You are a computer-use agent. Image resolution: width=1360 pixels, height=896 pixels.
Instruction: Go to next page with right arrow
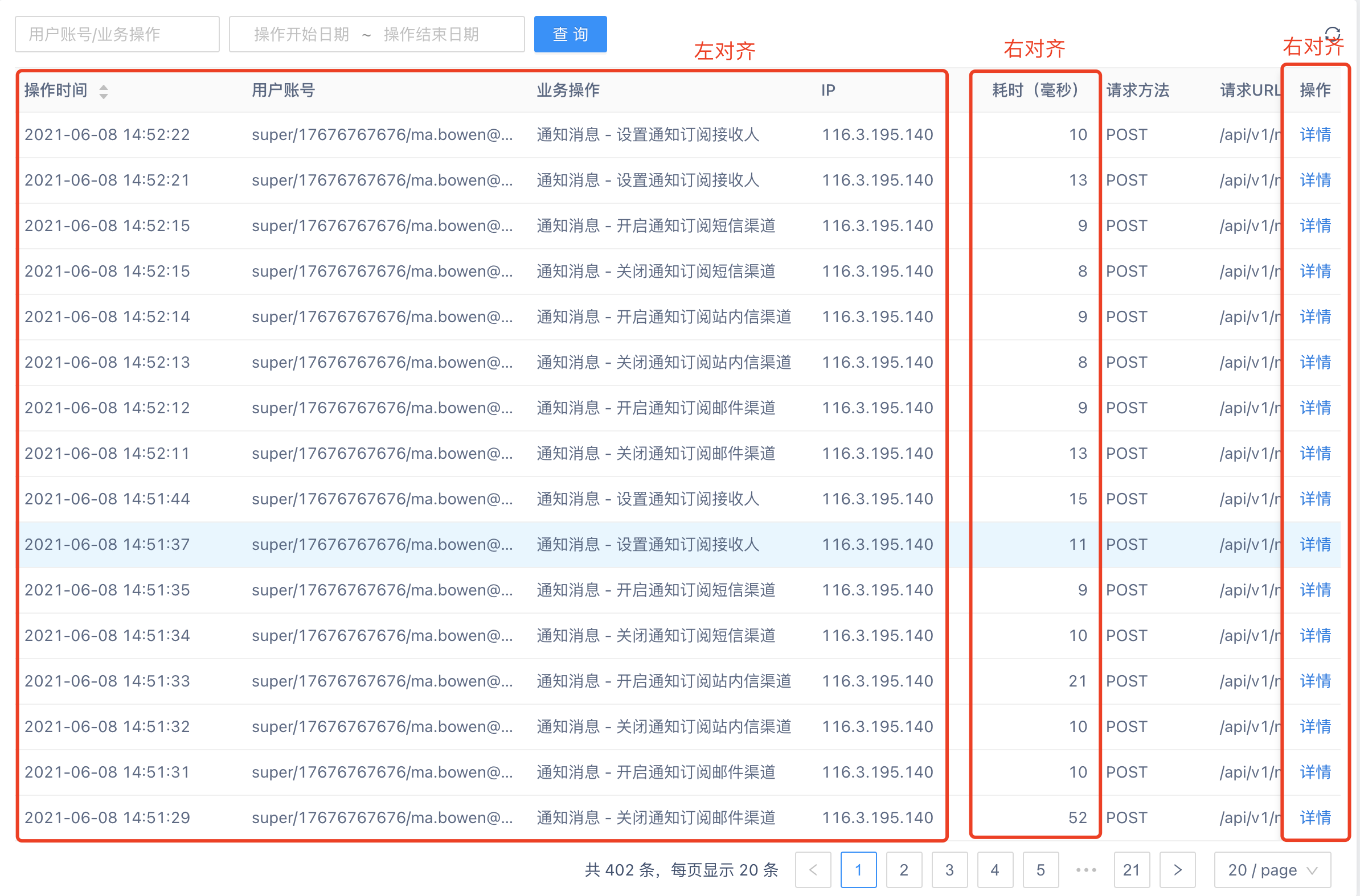tap(1177, 870)
